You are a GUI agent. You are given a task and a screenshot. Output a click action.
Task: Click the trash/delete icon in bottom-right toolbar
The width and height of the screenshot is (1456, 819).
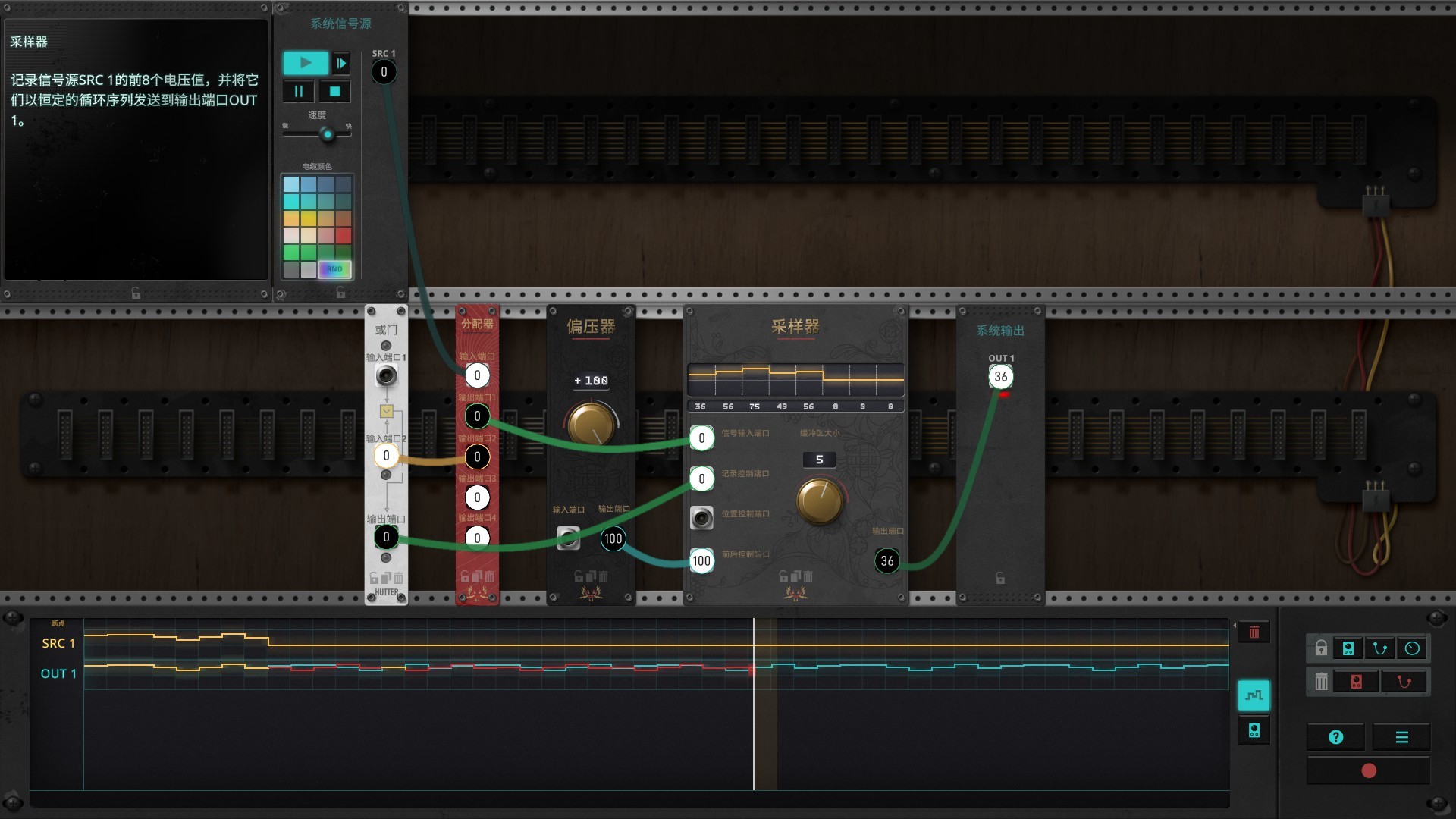1320,681
